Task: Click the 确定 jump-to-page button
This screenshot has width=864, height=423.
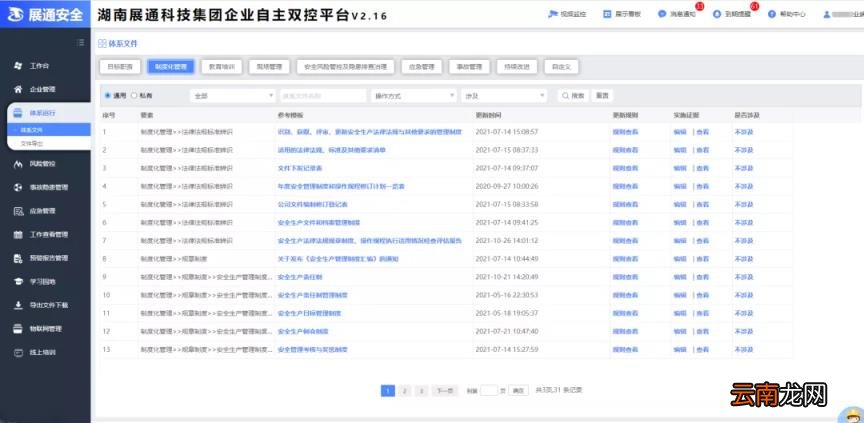Action: click(518, 391)
